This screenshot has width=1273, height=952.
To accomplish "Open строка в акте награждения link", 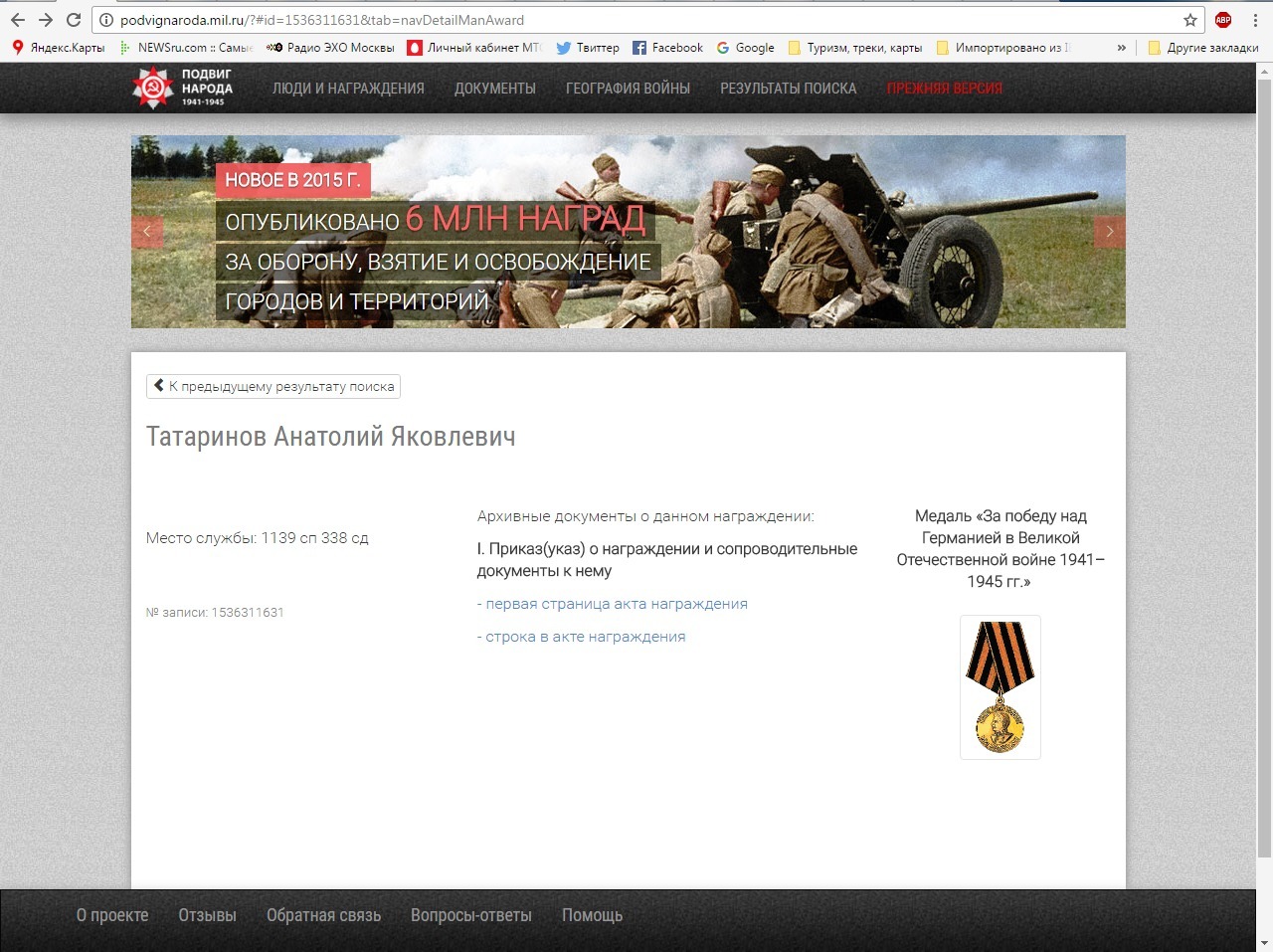I will tap(582, 637).
